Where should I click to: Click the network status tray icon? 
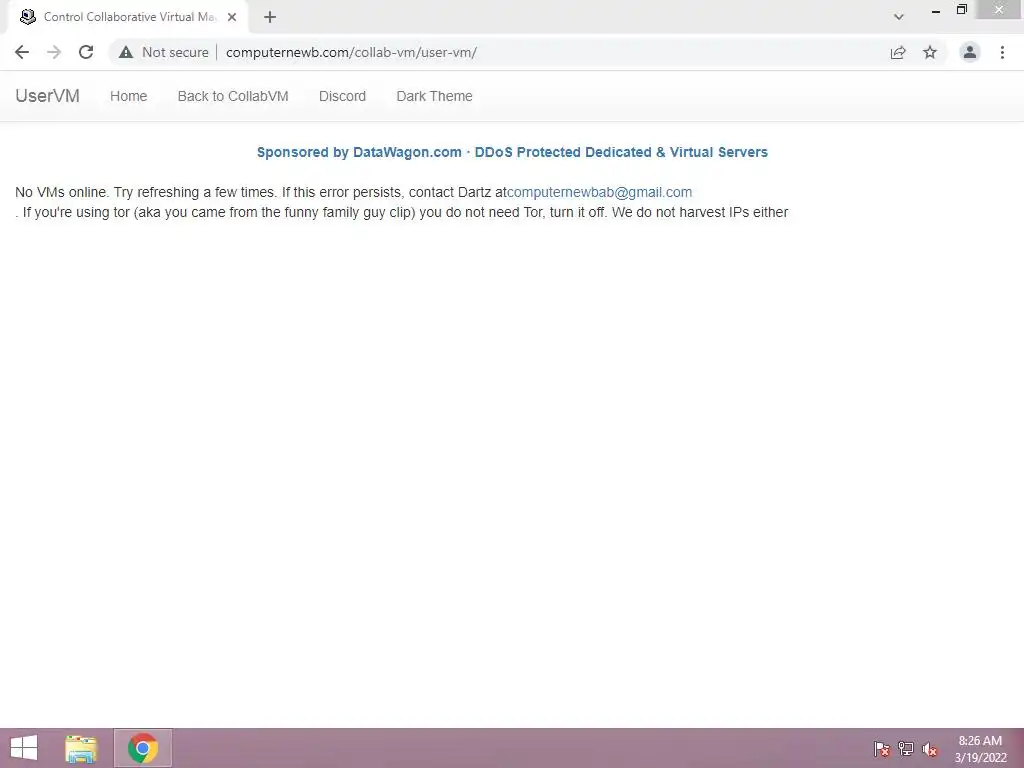click(906, 749)
